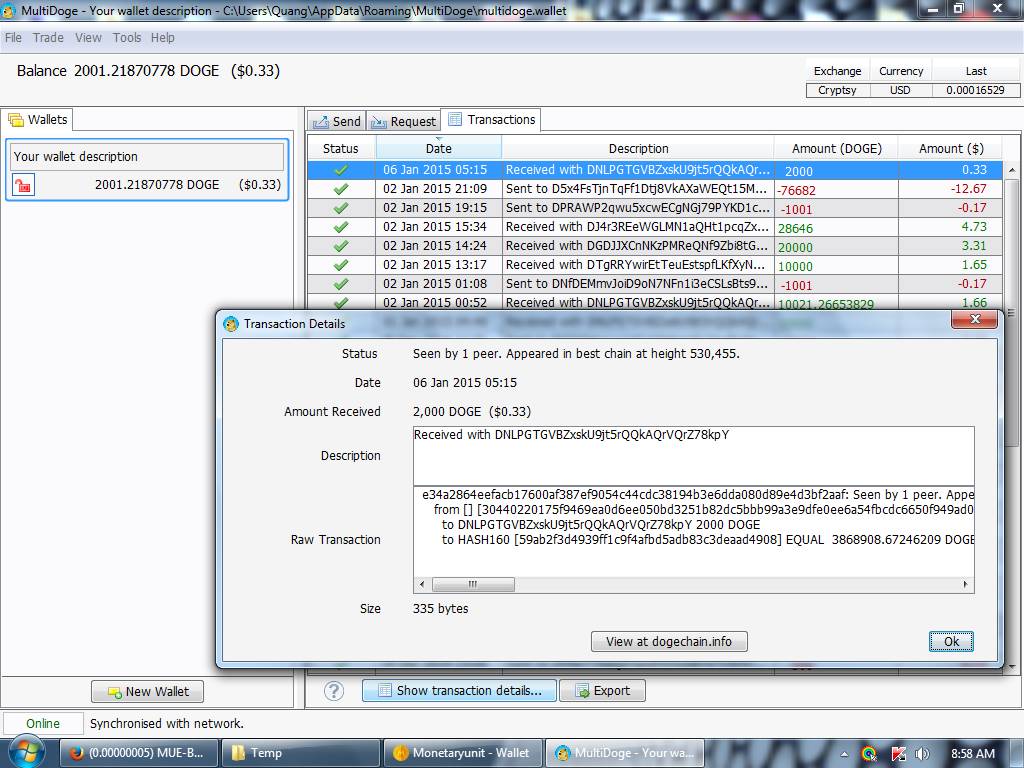The height and width of the screenshot is (768, 1024).
Task: Click the help question mark icon
Action: [334, 691]
